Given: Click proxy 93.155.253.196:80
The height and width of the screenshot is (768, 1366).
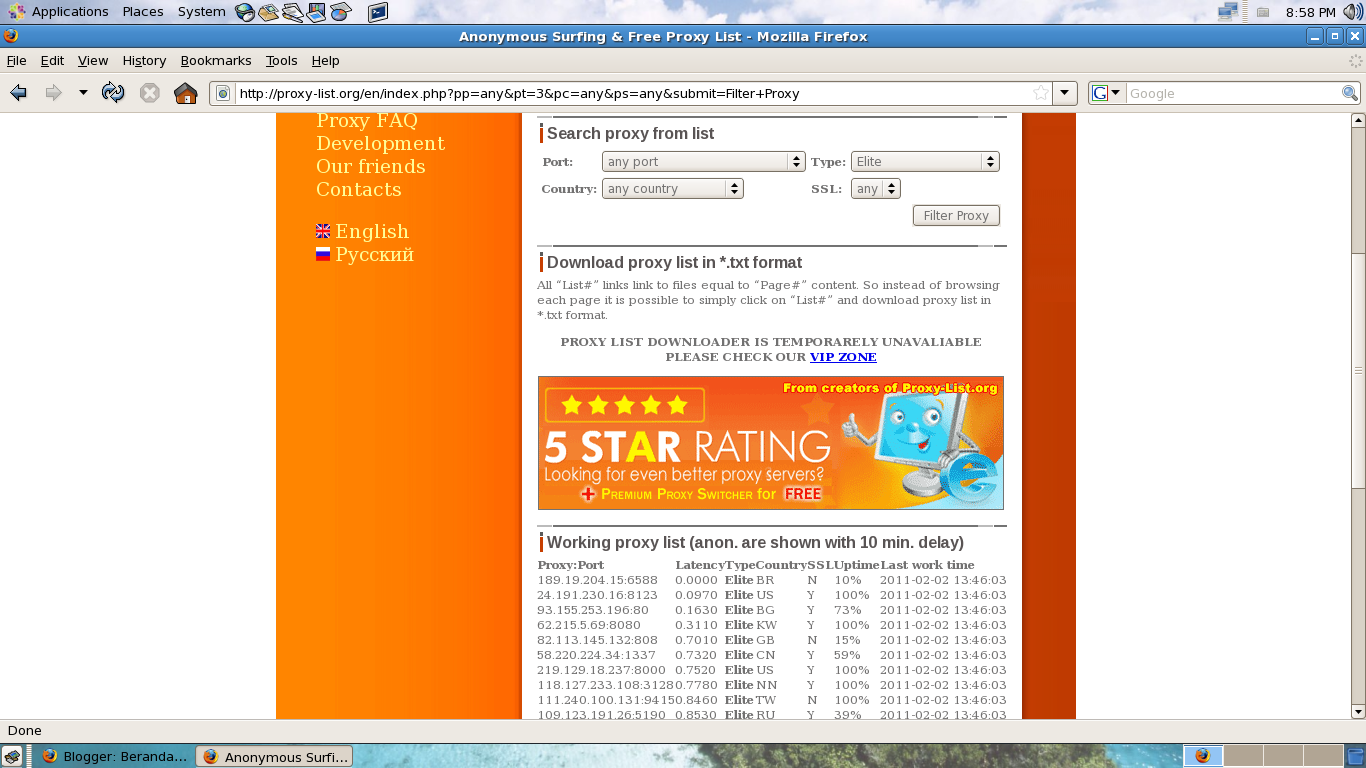Looking at the screenshot, I should (593, 610).
